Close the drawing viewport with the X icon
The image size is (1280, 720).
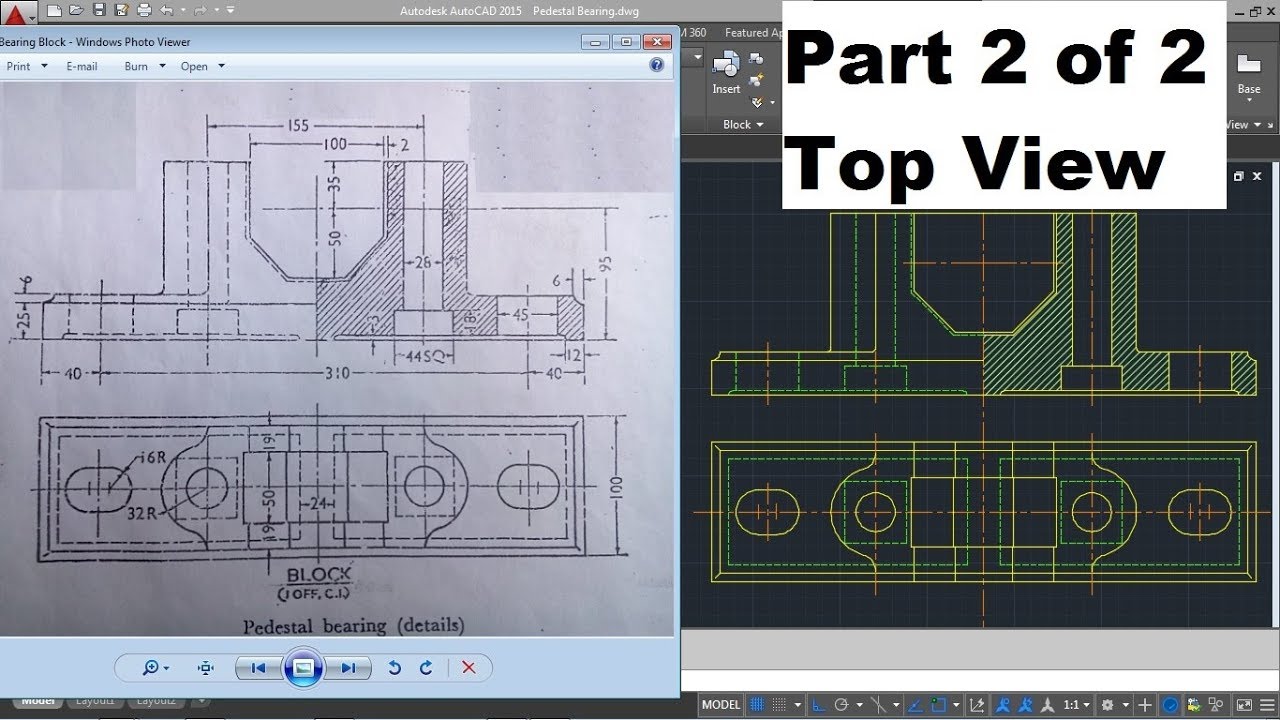(x=1257, y=176)
